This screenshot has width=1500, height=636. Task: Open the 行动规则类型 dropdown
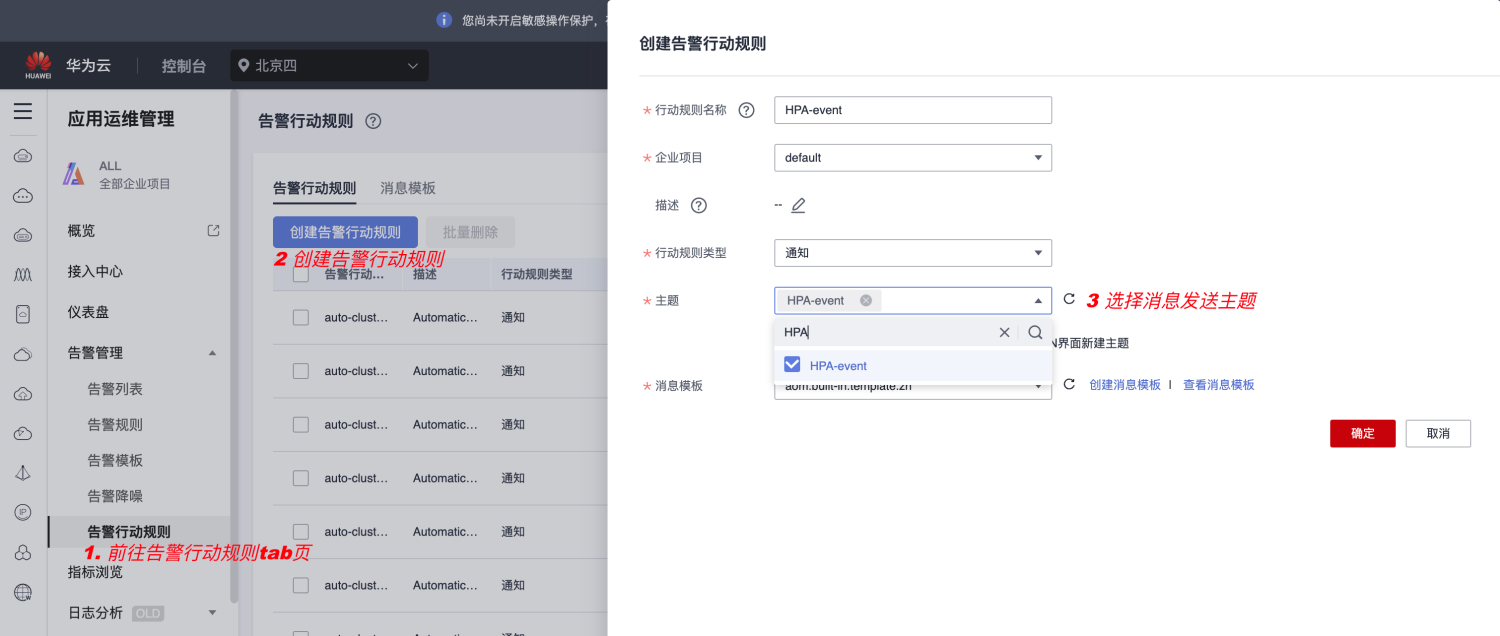912,253
